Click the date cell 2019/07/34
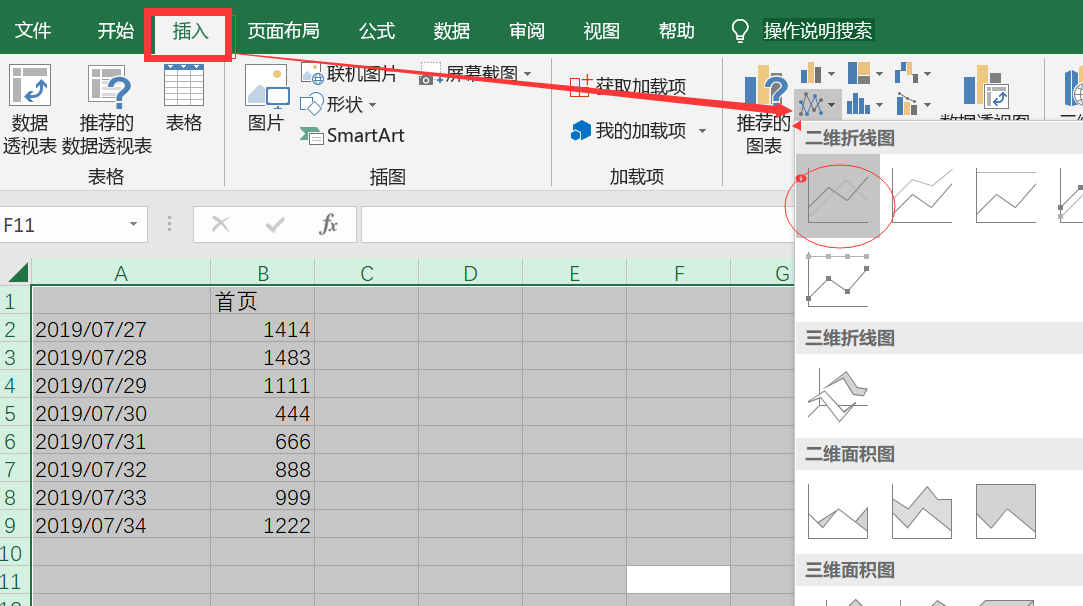 [121, 525]
